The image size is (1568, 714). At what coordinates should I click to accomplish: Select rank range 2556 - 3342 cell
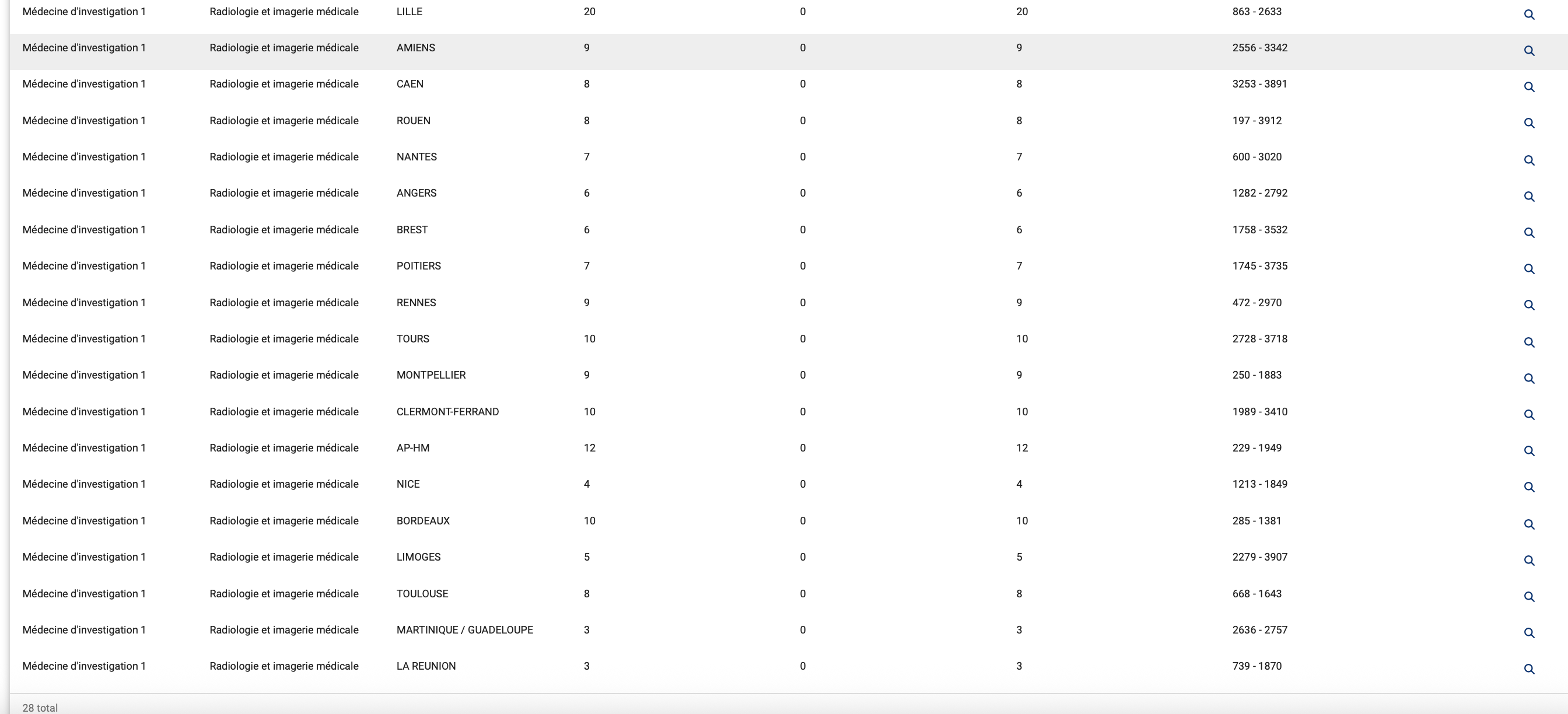tap(1259, 48)
